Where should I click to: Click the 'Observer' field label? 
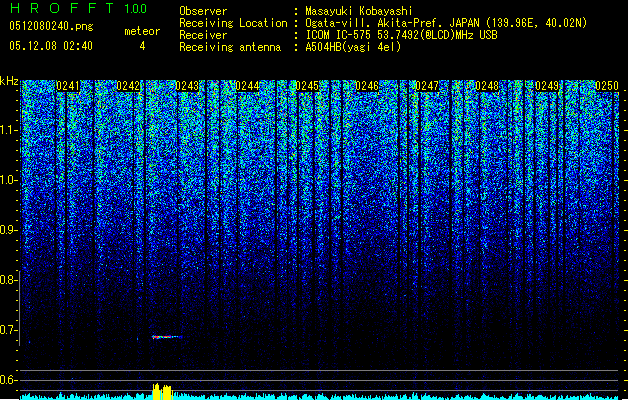[x=203, y=11]
